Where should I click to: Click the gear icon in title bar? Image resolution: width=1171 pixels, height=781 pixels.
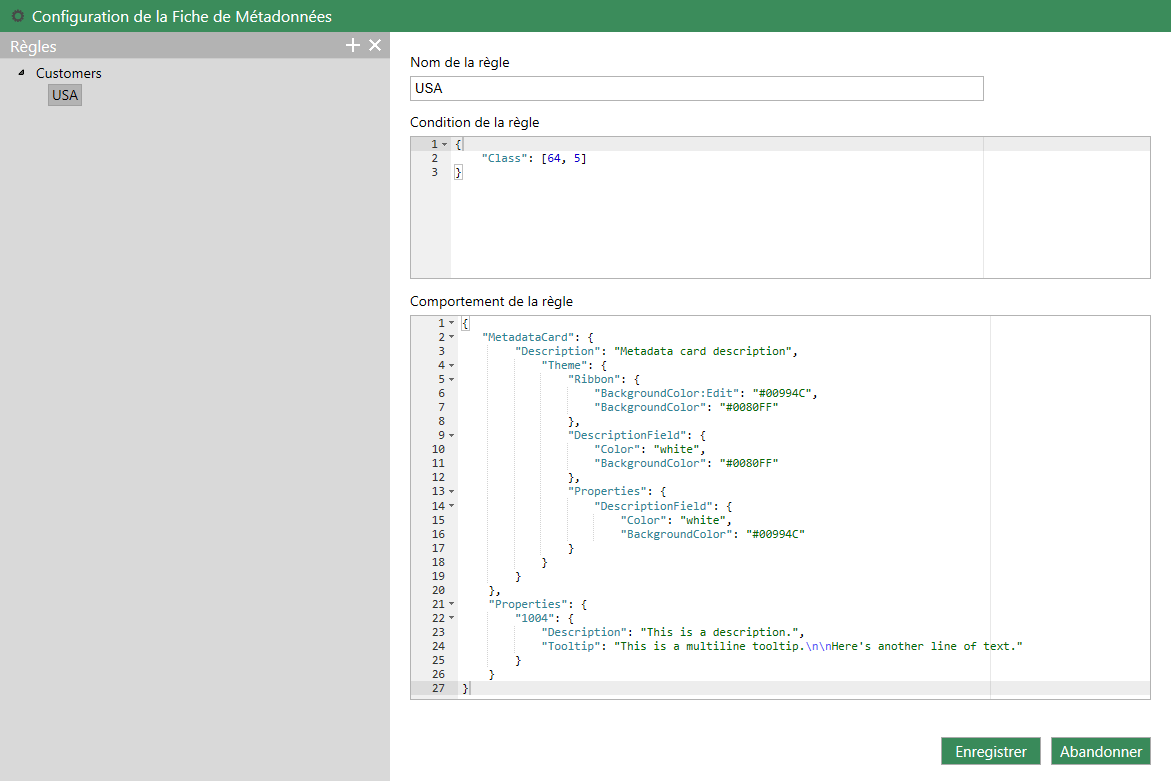coord(17,16)
